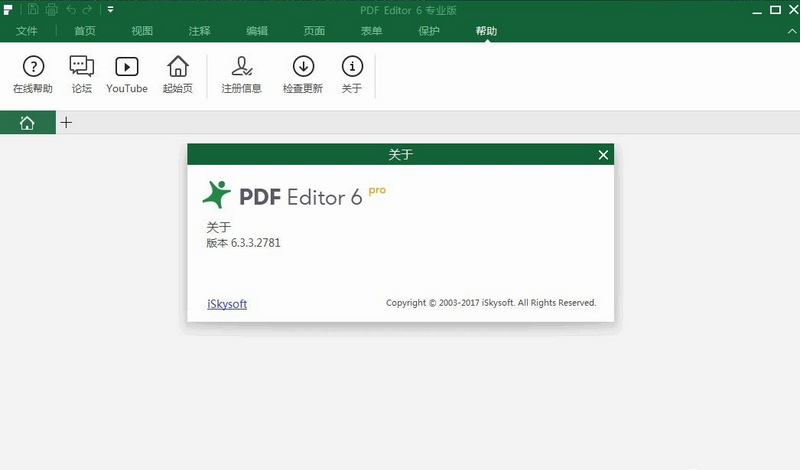Click the redo arrow in title bar

coord(87,9)
